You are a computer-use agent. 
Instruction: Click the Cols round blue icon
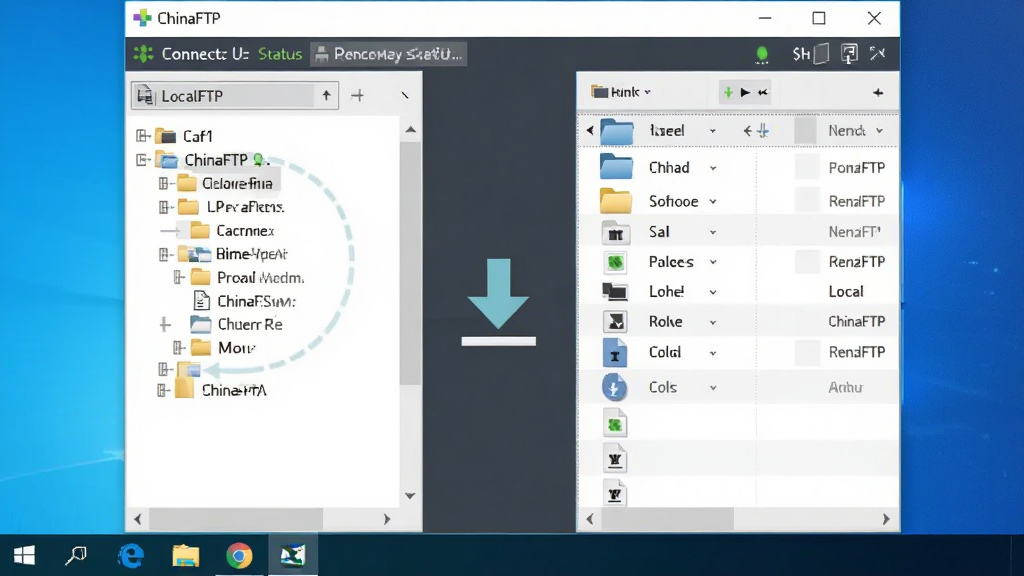pyautogui.click(x=614, y=388)
